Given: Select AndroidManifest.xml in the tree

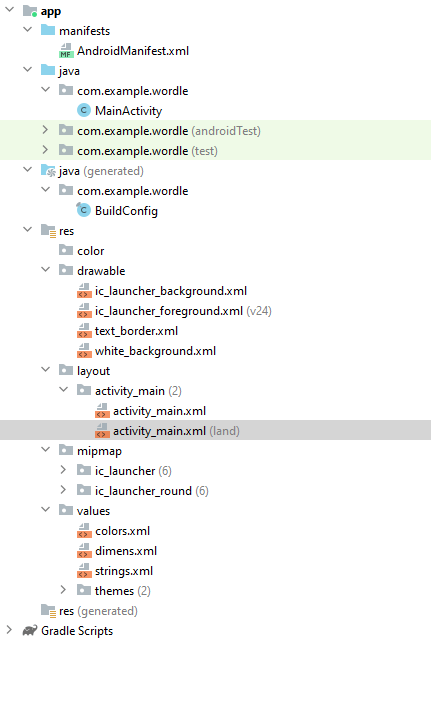Looking at the screenshot, I should tap(133, 51).
